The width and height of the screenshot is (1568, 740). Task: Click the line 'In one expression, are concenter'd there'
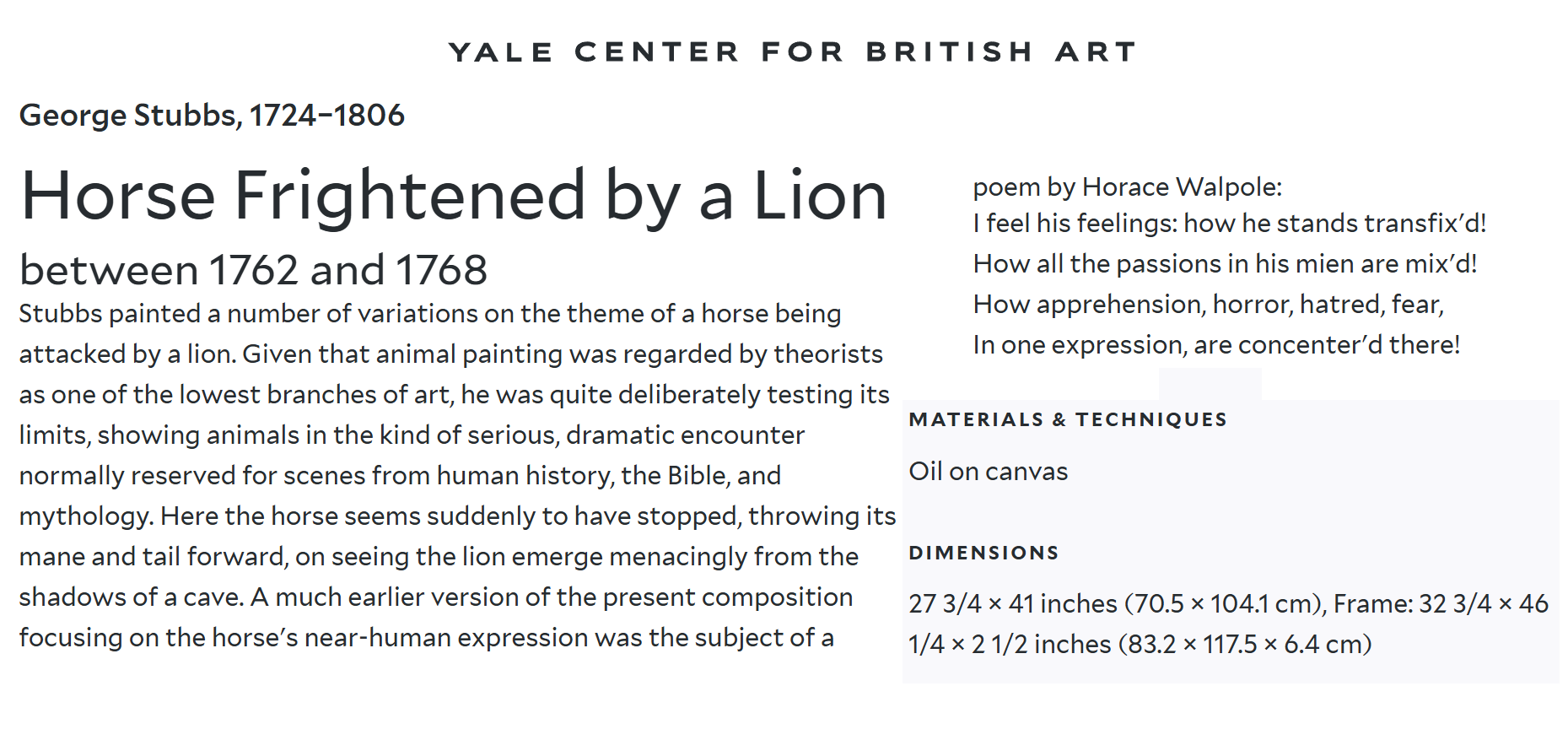[1216, 344]
